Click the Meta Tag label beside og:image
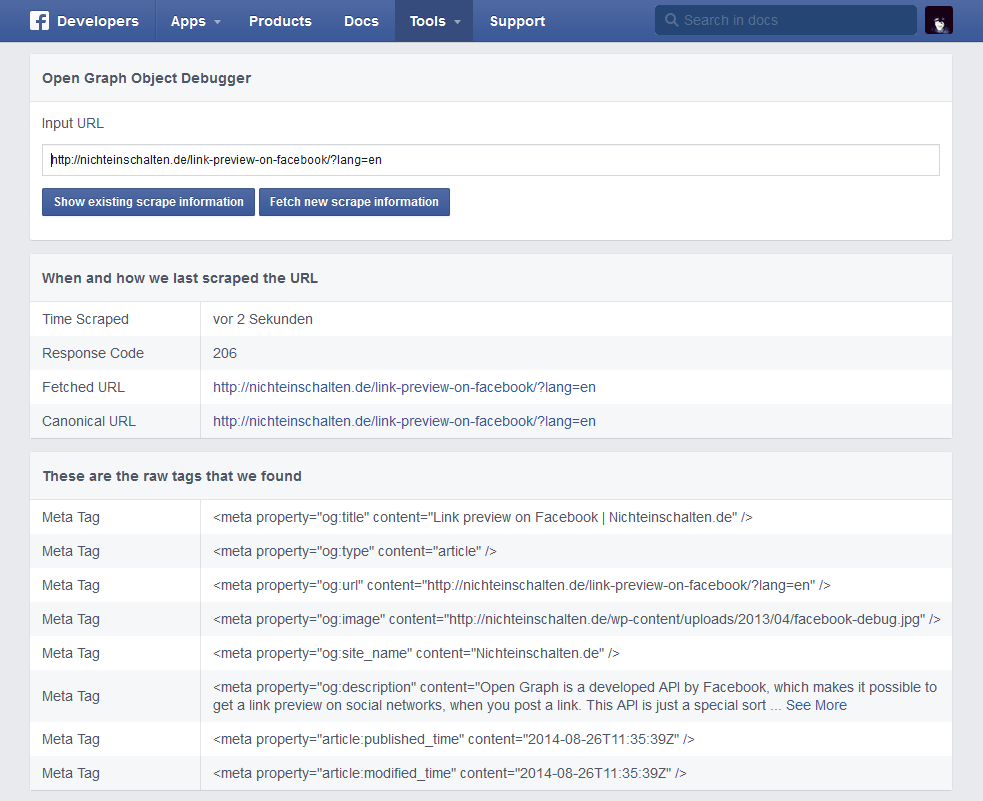The image size is (983, 801). tap(71, 619)
